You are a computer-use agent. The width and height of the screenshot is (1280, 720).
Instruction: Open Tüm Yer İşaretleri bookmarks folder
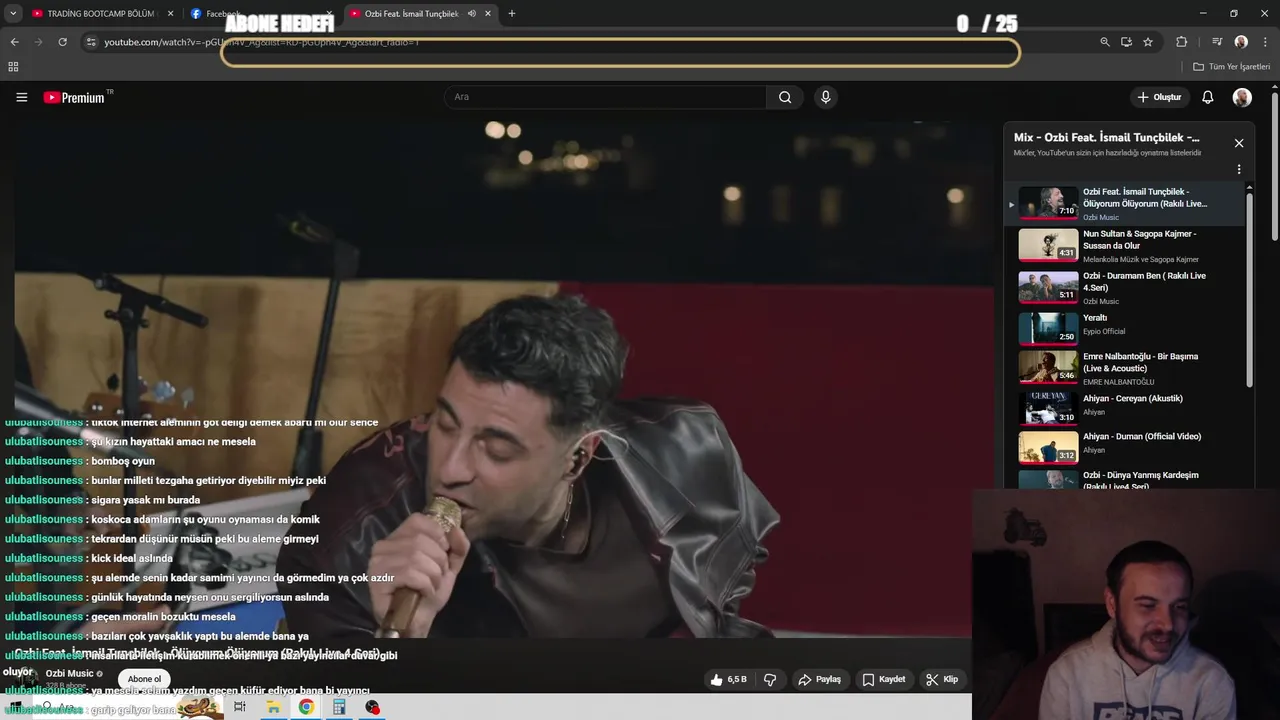pyautogui.click(x=1232, y=67)
